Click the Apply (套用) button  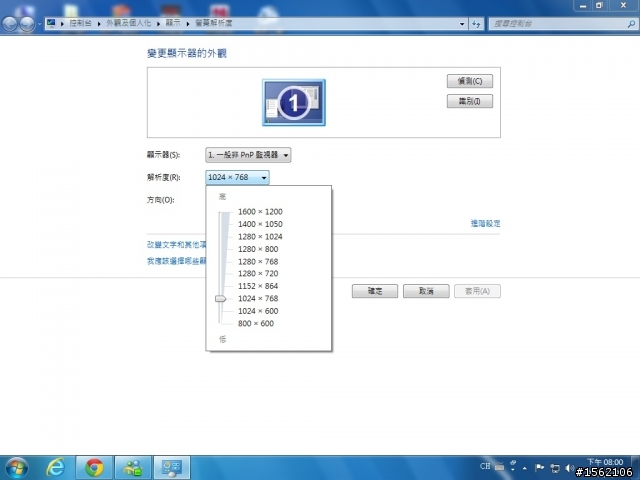(477, 291)
